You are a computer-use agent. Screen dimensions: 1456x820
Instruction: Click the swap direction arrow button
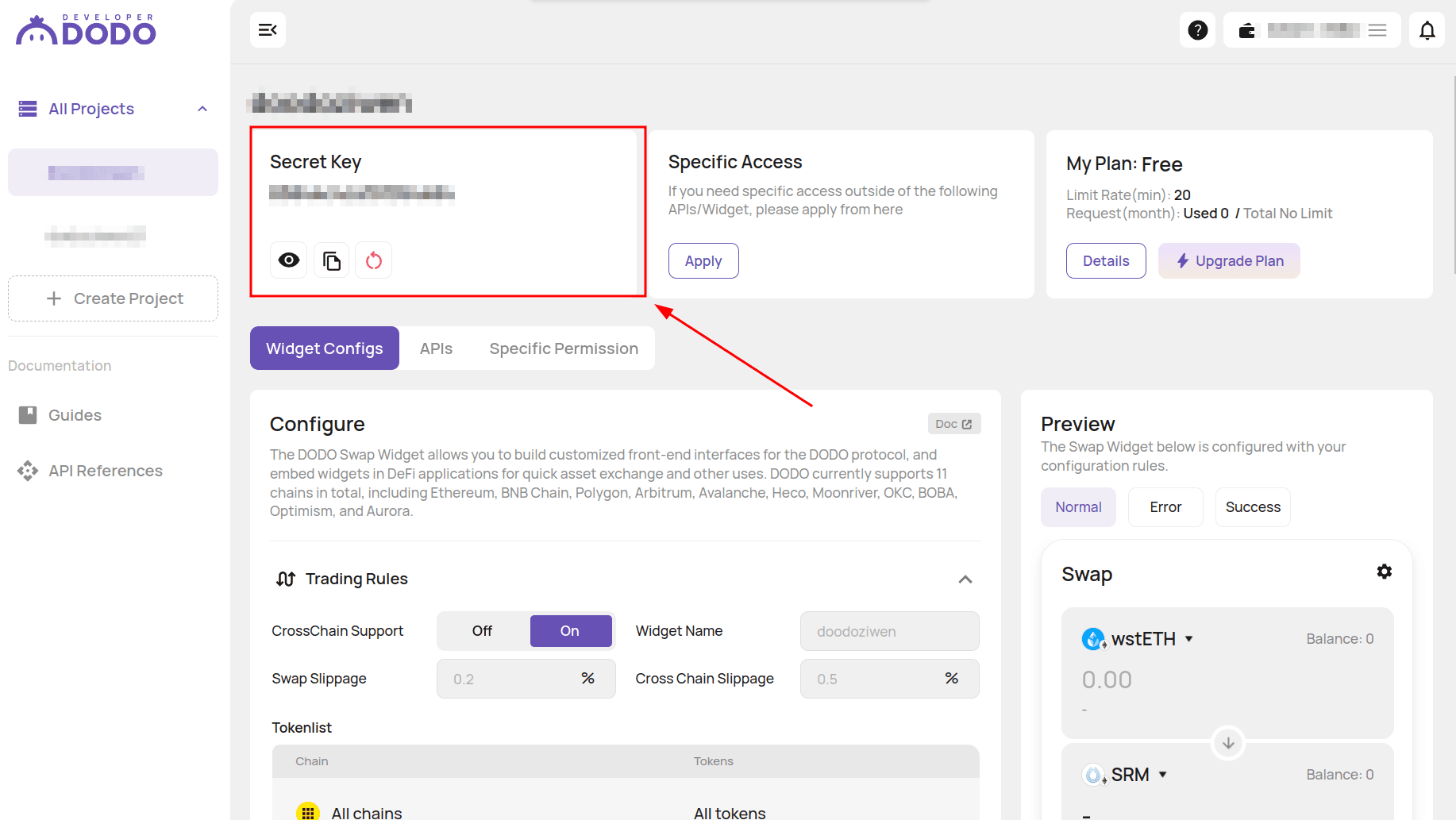click(x=1228, y=743)
